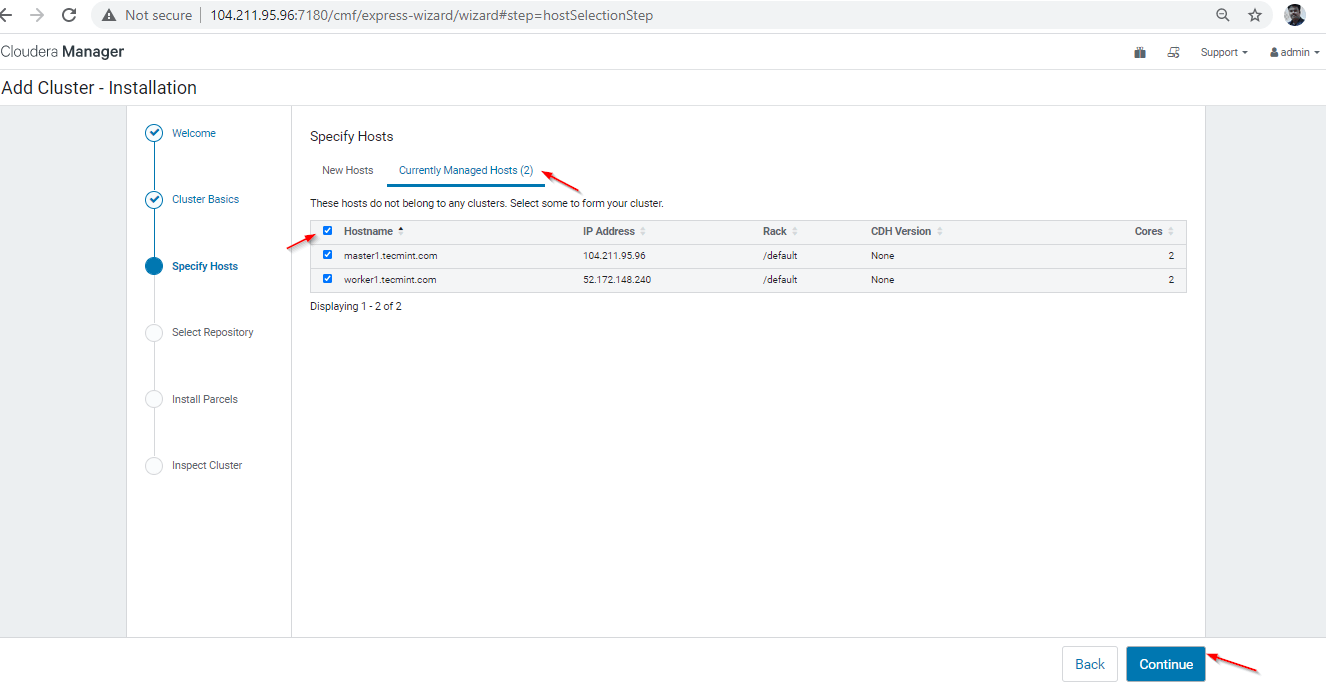Uncheck the worker1.tecmint.com host checkbox
Viewport: 1326px width, 686px height.
(327, 279)
